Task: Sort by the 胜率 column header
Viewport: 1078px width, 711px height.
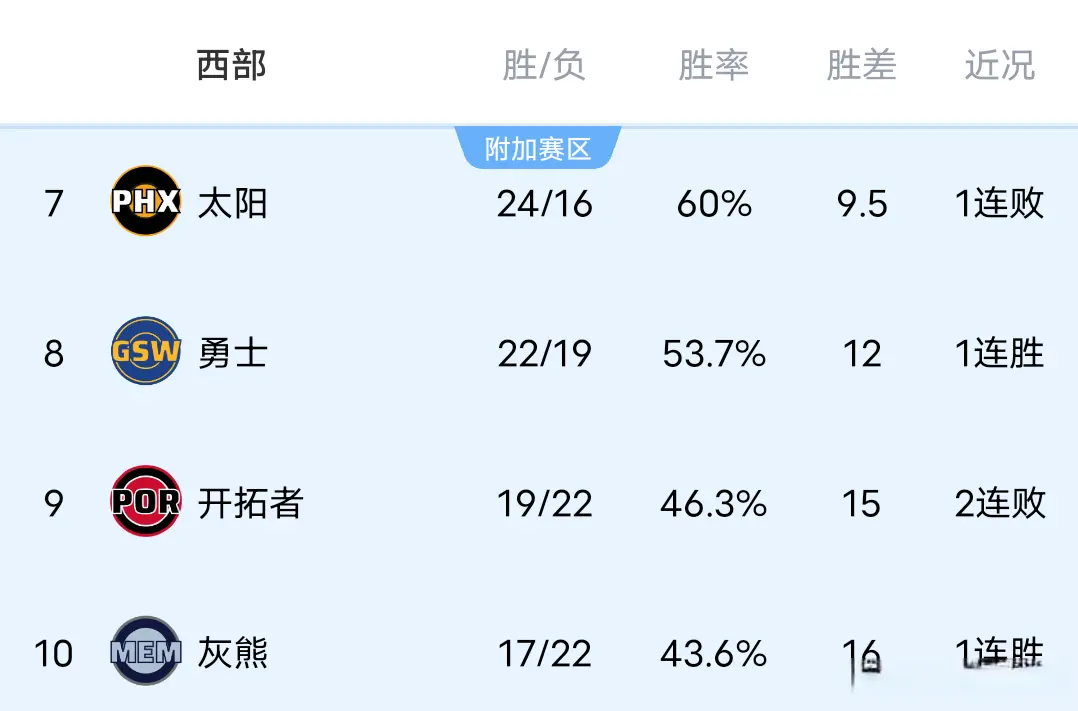Action: pos(713,65)
